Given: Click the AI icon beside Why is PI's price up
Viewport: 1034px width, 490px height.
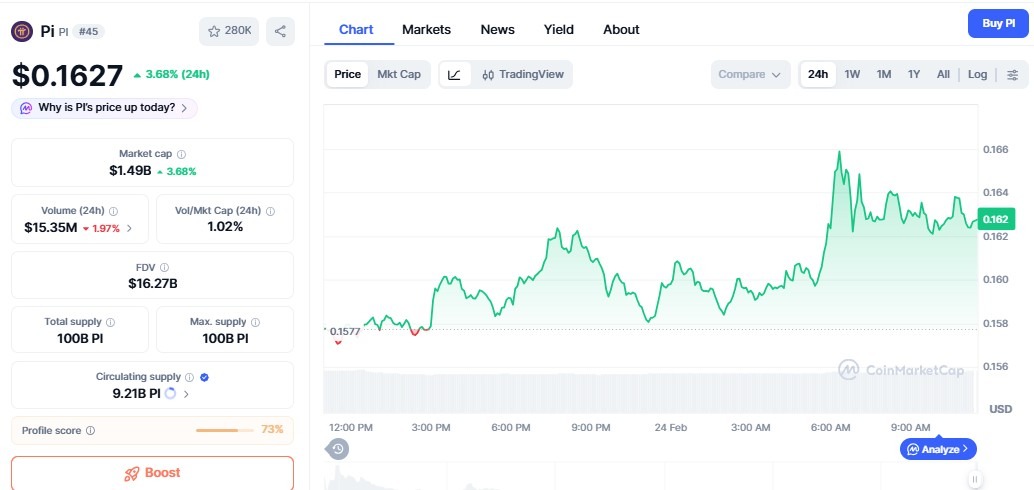Looking at the screenshot, I should [26, 108].
